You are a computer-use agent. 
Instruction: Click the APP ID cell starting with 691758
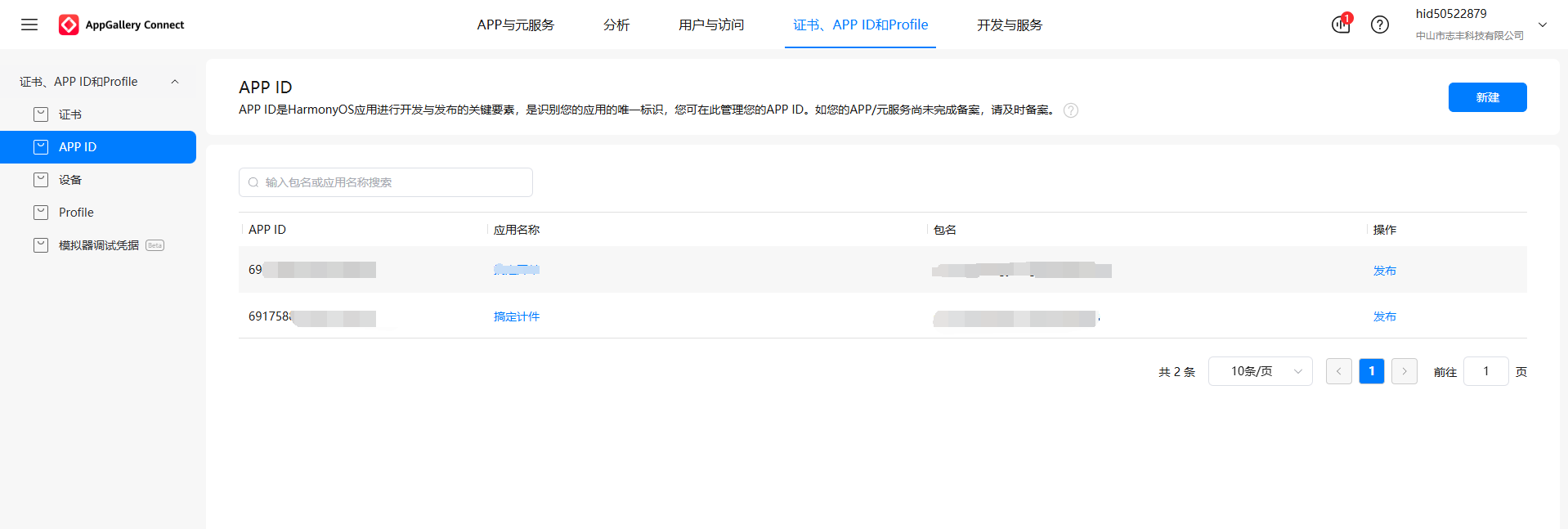(x=312, y=317)
